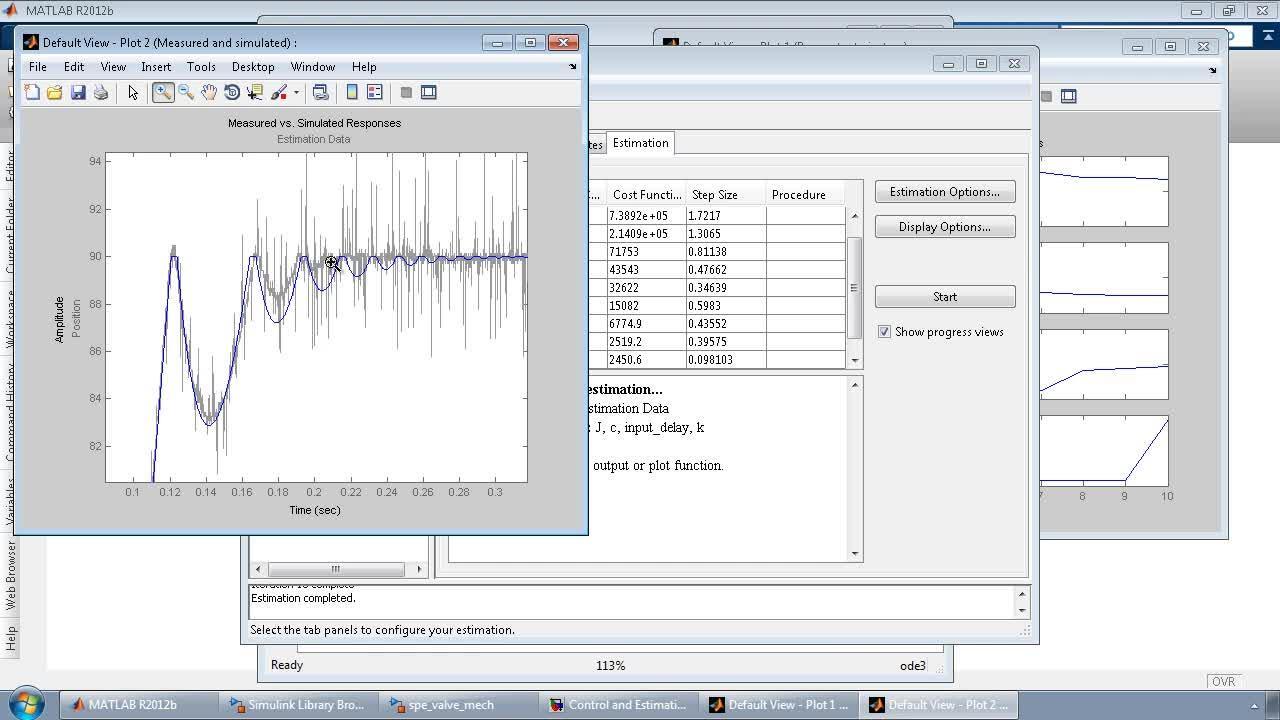The width and height of the screenshot is (1280, 720).
Task: Print the figure using the printer icon
Action: click(x=100, y=92)
